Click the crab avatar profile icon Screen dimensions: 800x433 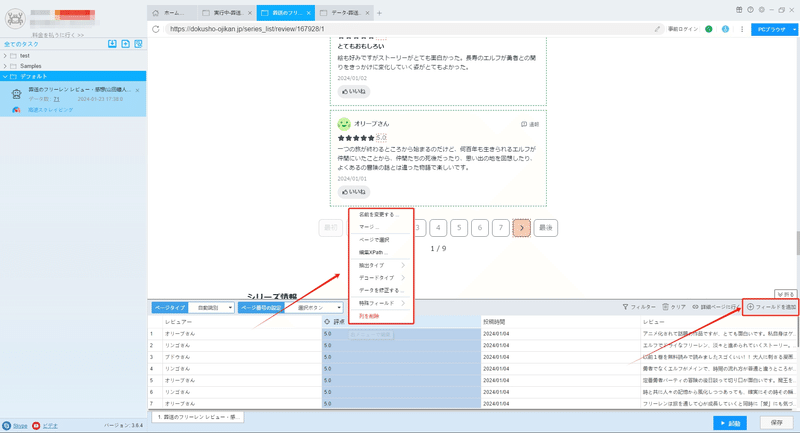(x=15, y=18)
